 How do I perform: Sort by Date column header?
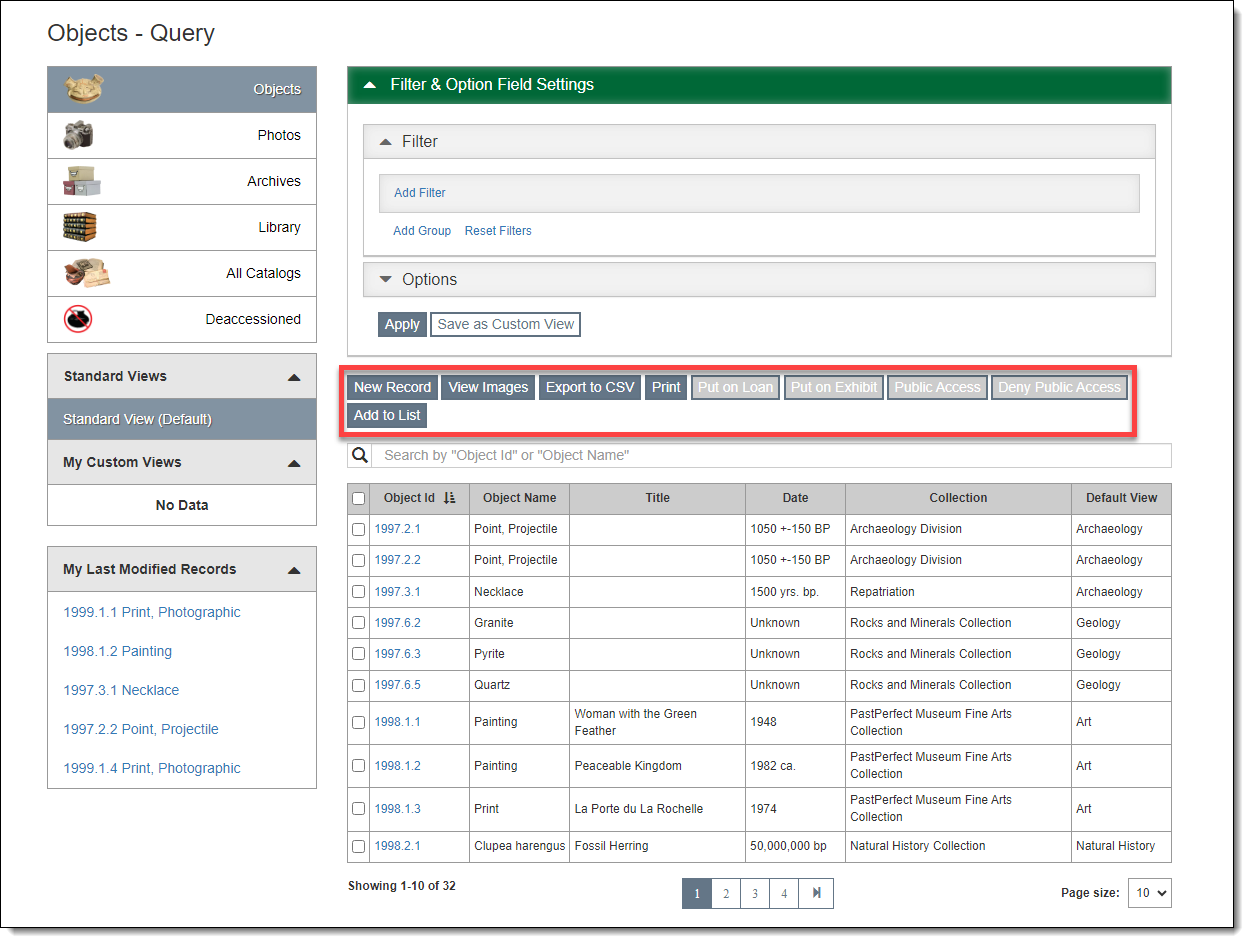[796, 498]
